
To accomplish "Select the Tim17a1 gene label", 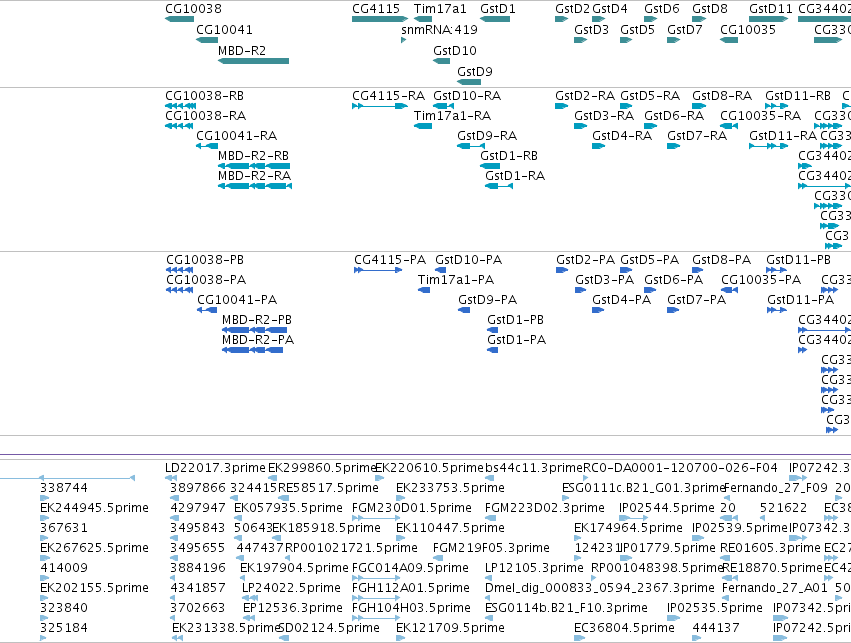I will point(440,9).
